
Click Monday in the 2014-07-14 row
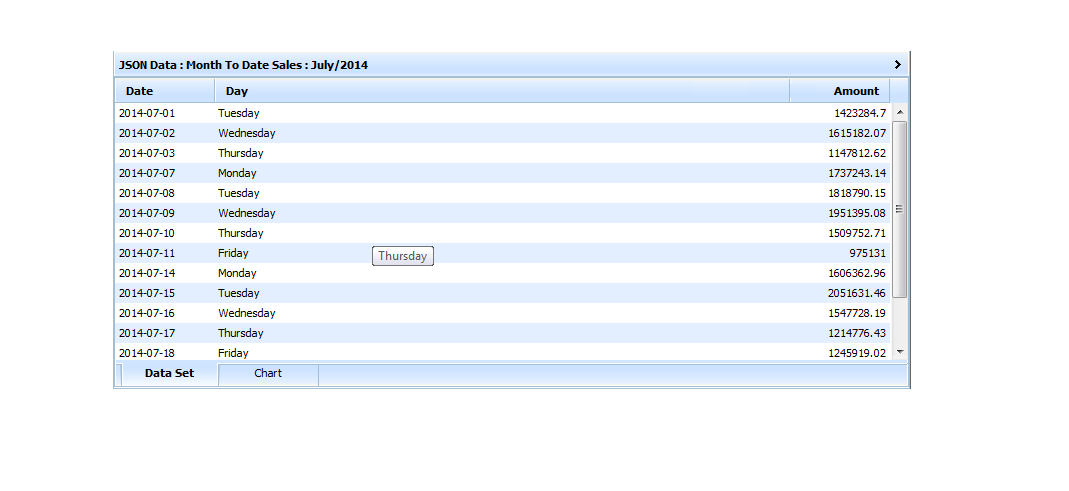[x=237, y=273]
